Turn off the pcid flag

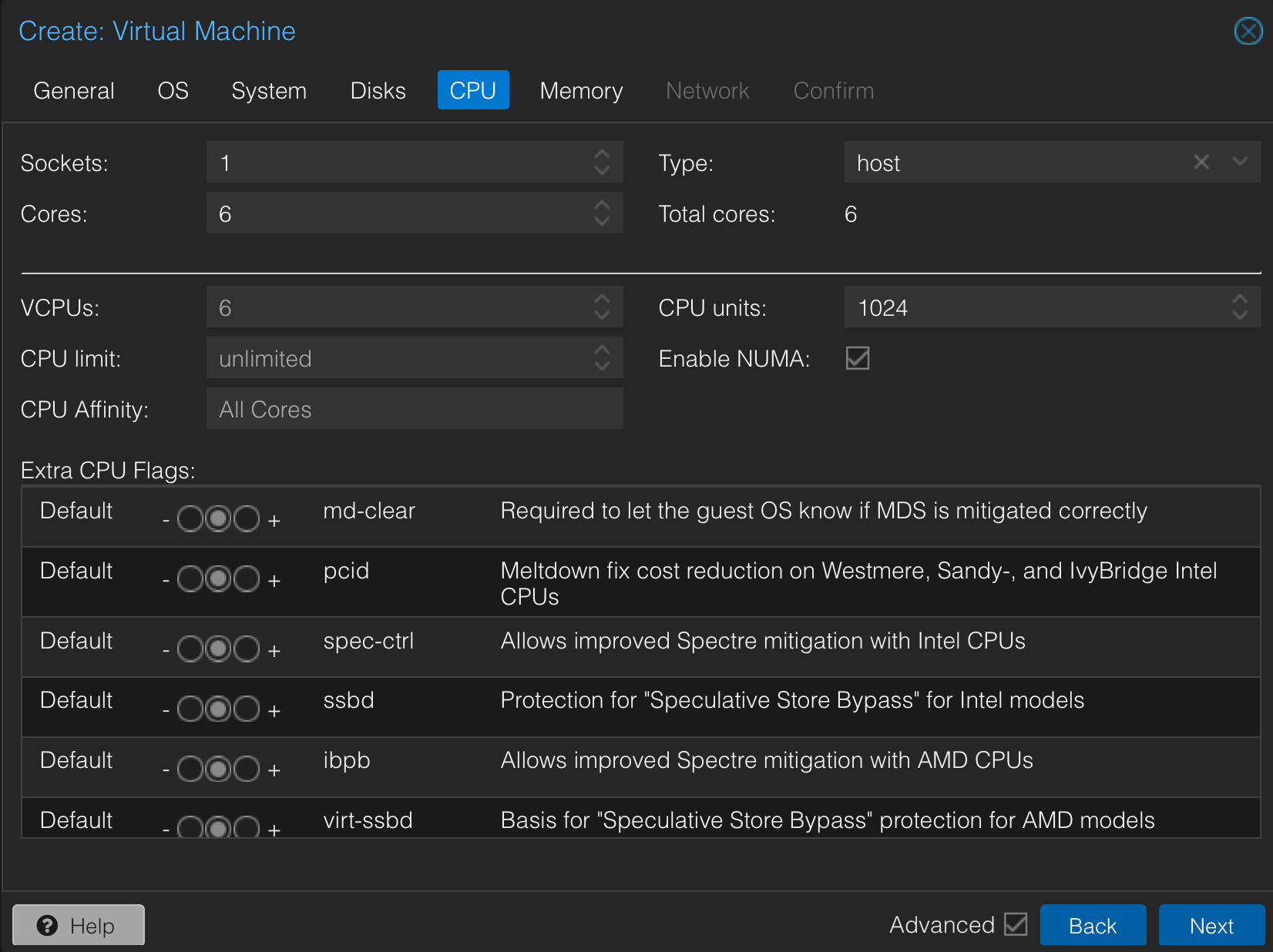190,578
